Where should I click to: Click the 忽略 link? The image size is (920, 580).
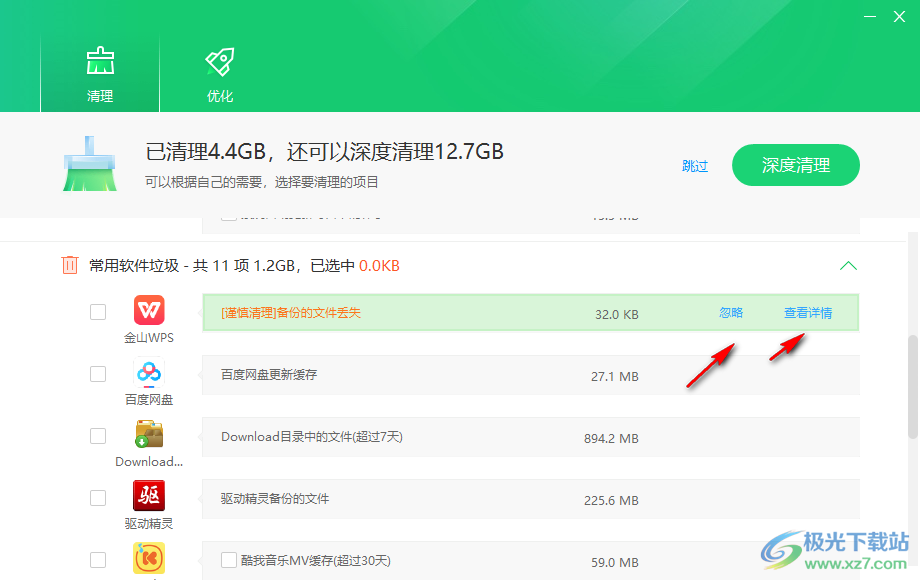pos(731,313)
